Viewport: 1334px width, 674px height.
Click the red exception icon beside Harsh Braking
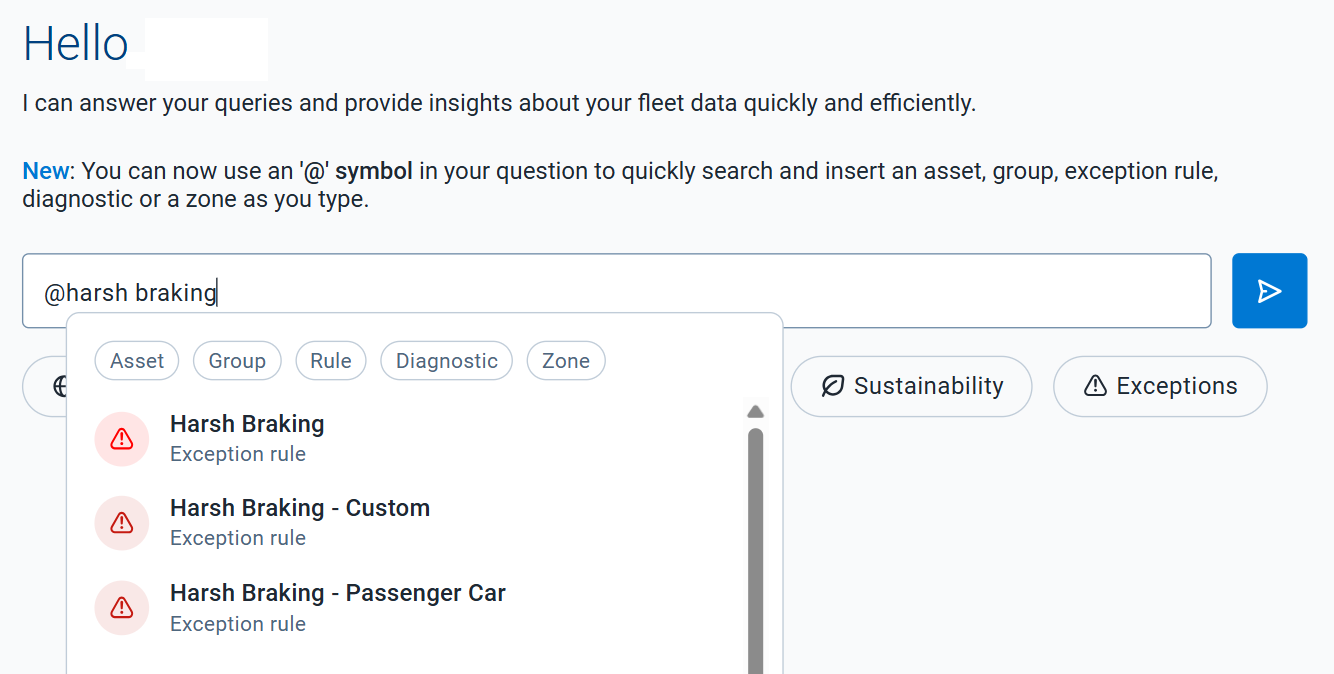[121, 439]
